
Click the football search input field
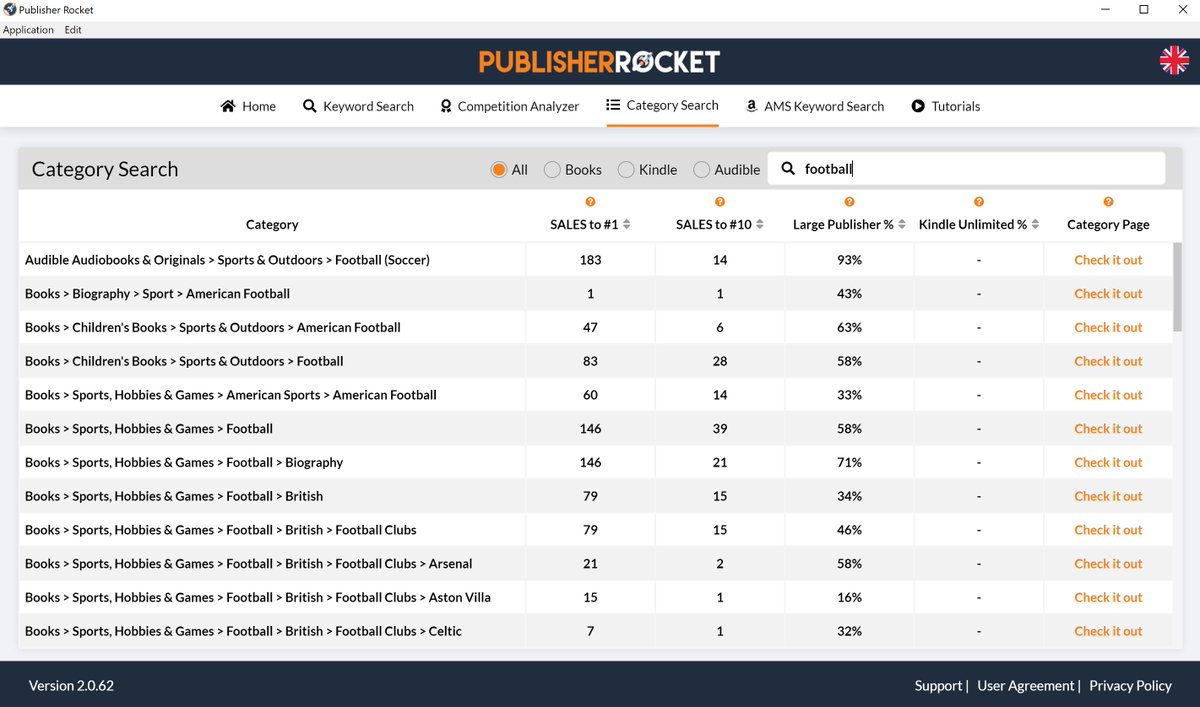coord(966,169)
